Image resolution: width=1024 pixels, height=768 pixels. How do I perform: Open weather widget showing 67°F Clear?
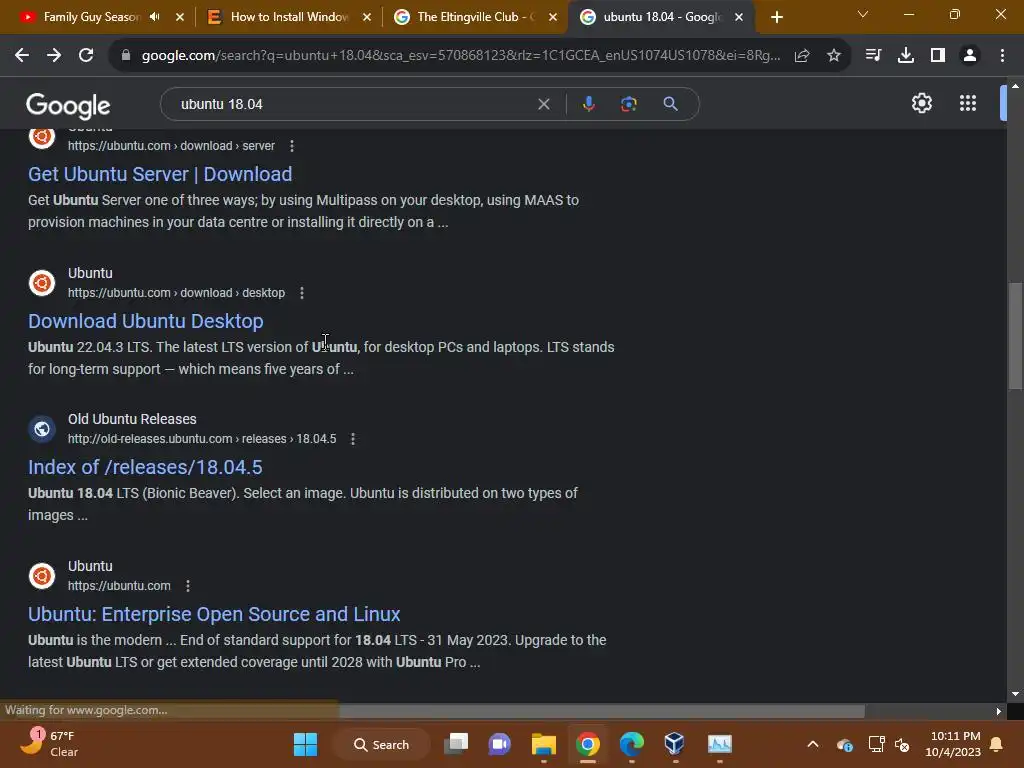(49, 744)
